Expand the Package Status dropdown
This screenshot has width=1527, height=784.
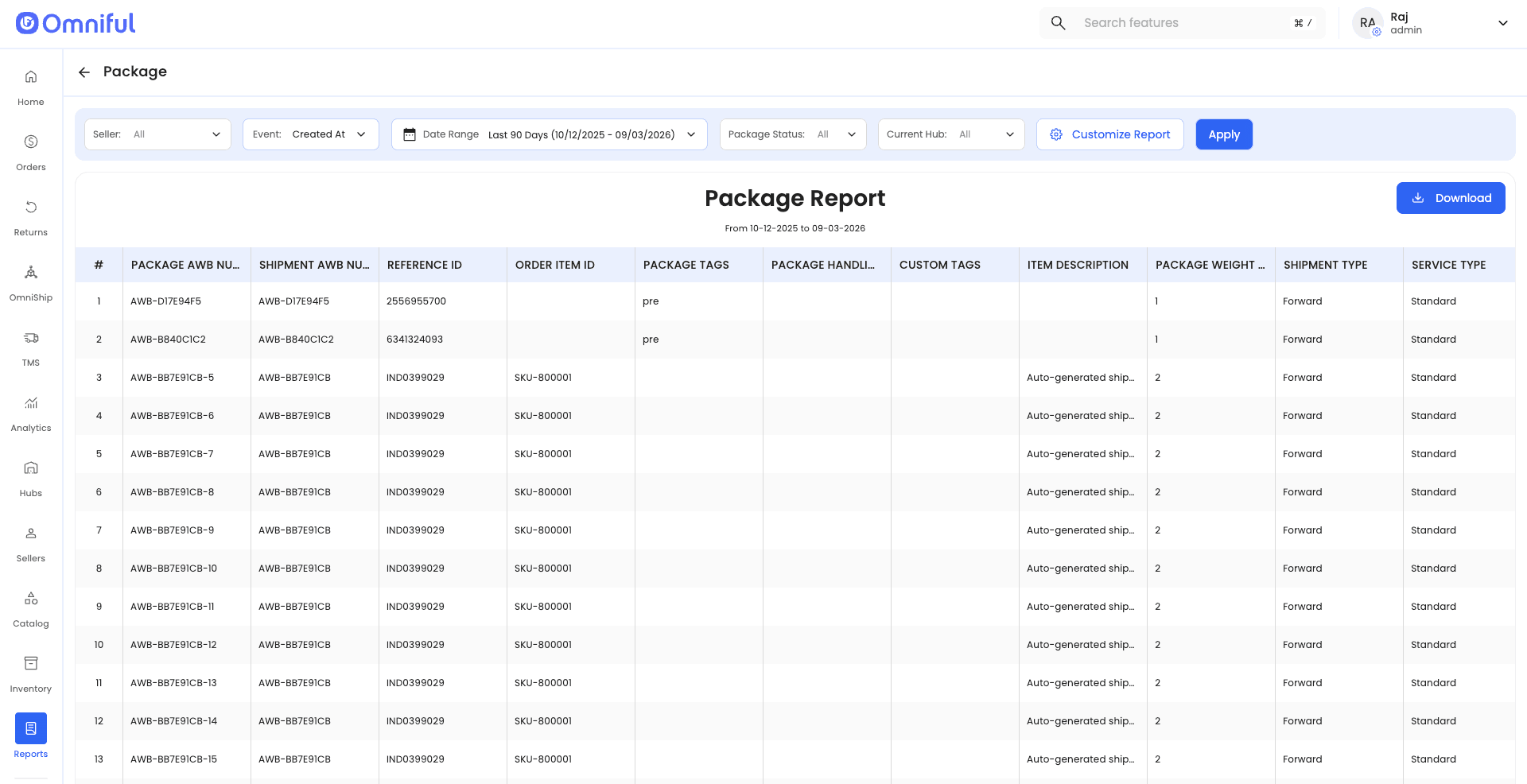792,134
